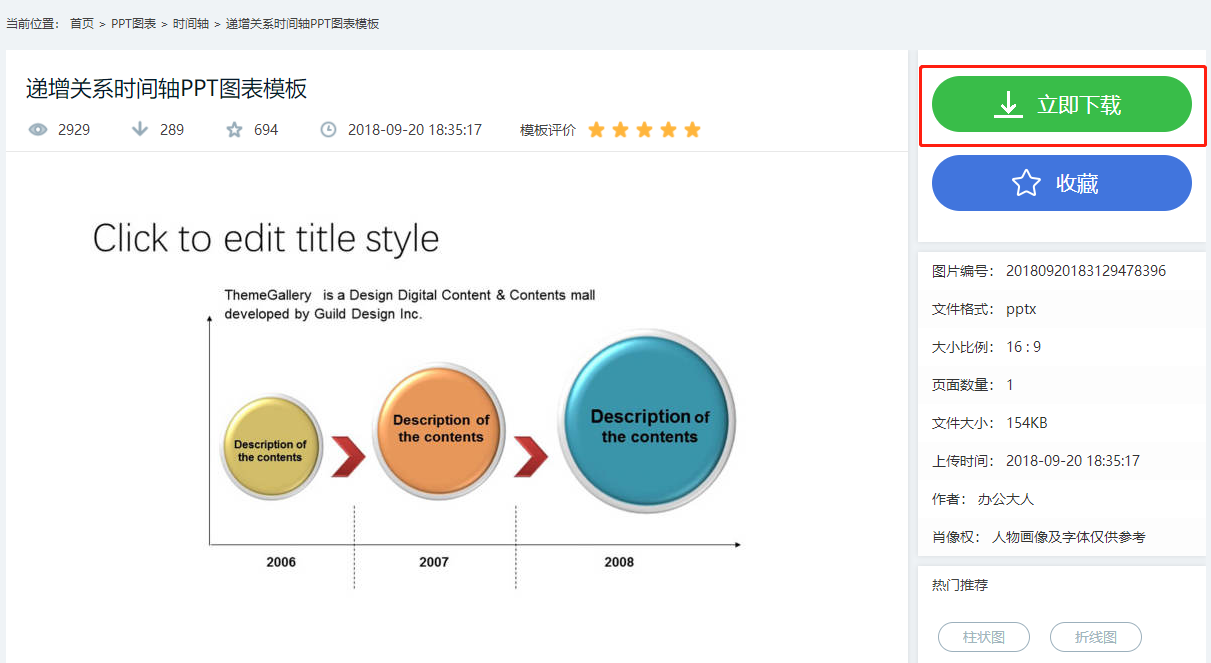Click the first rating star
This screenshot has height=663, width=1211.
click(x=597, y=130)
